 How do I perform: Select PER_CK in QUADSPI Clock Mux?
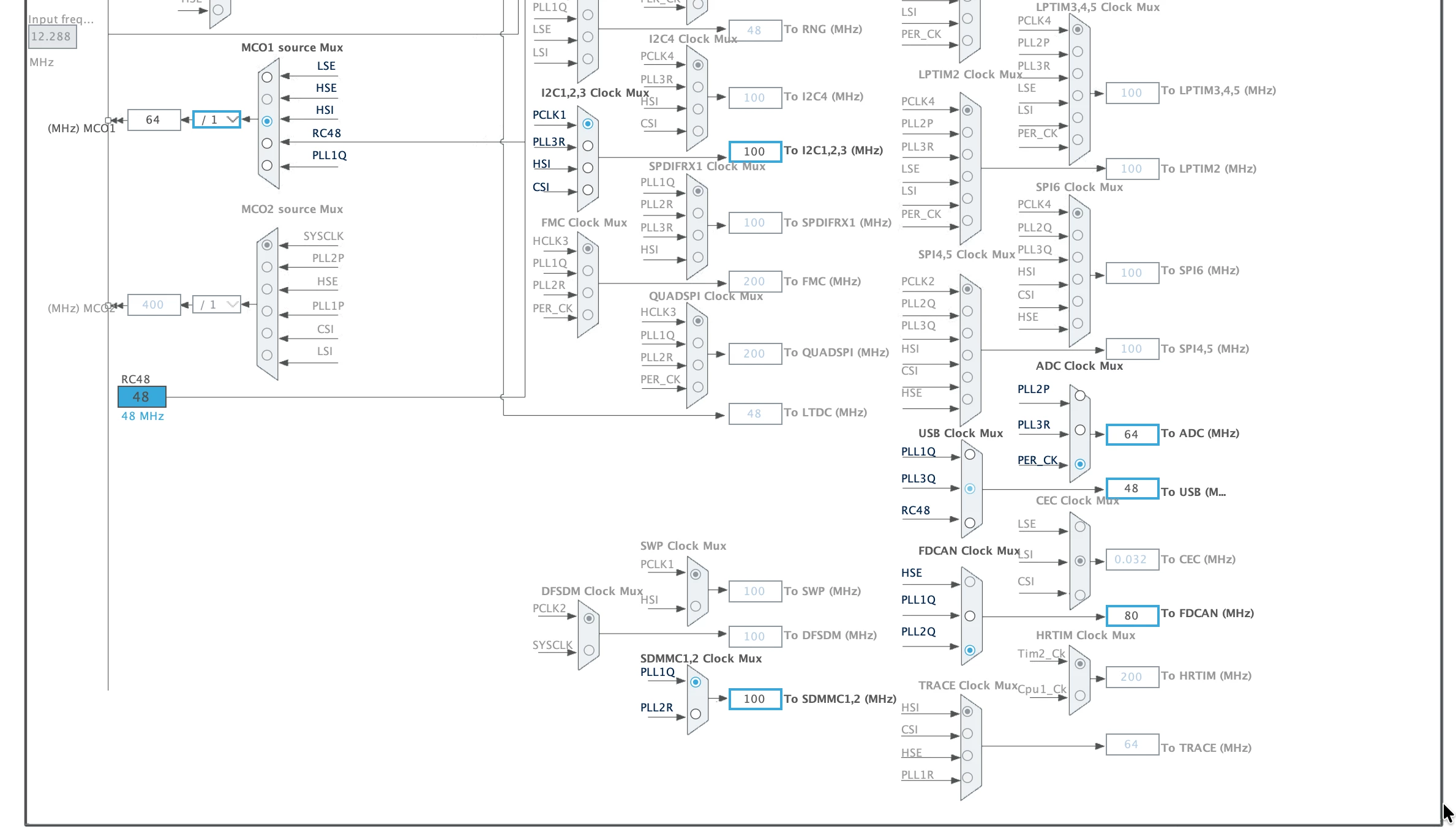698,387
